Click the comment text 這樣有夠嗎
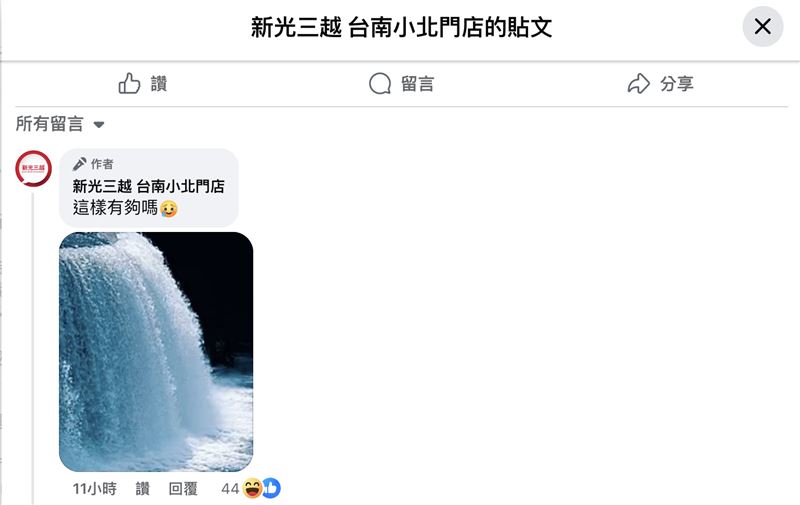Viewport: 800px width, 505px height. (x=115, y=208)
